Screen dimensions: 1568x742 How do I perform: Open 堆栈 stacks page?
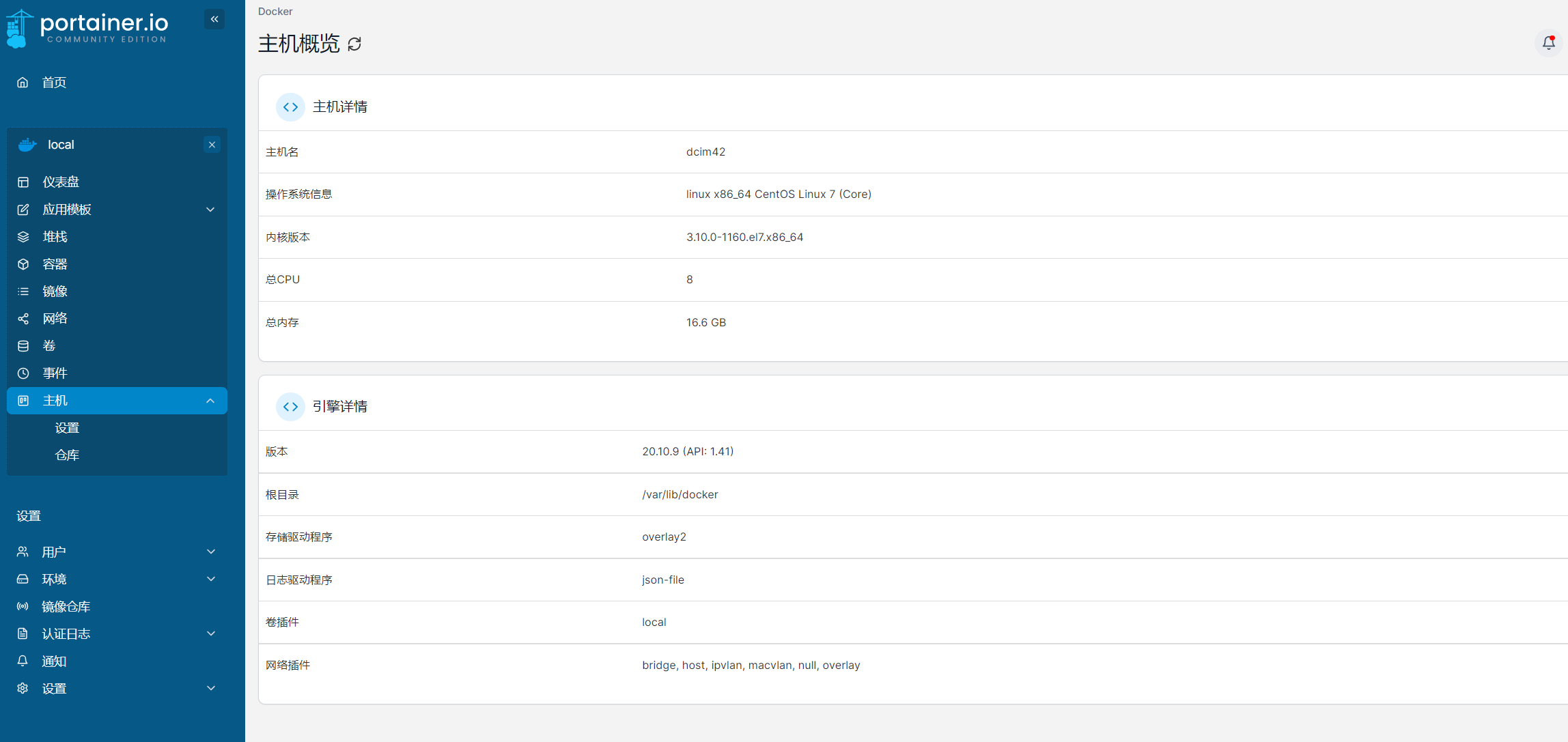click(55, 237)
